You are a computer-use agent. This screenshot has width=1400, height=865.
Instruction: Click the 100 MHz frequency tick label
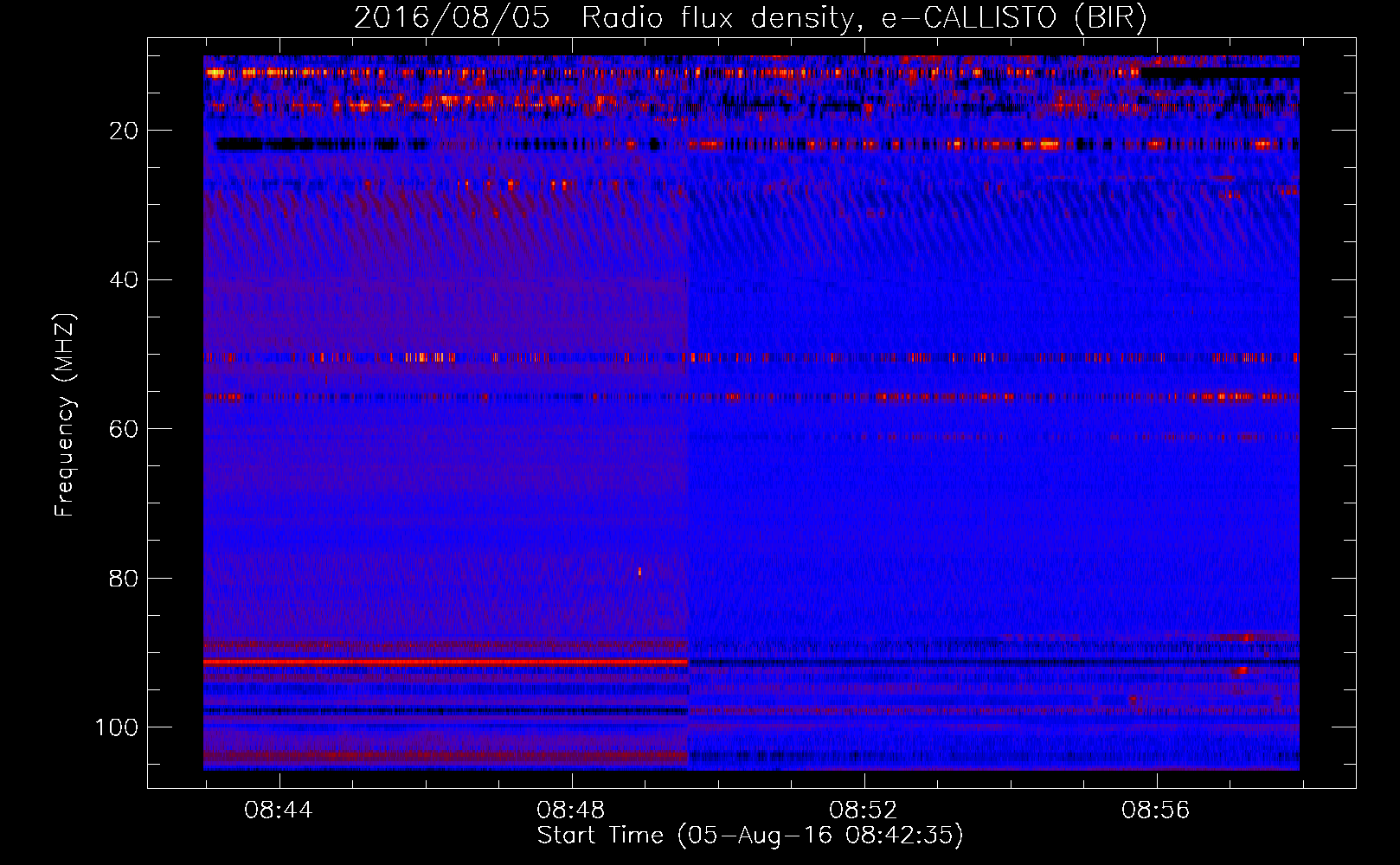tap(117, 727)
